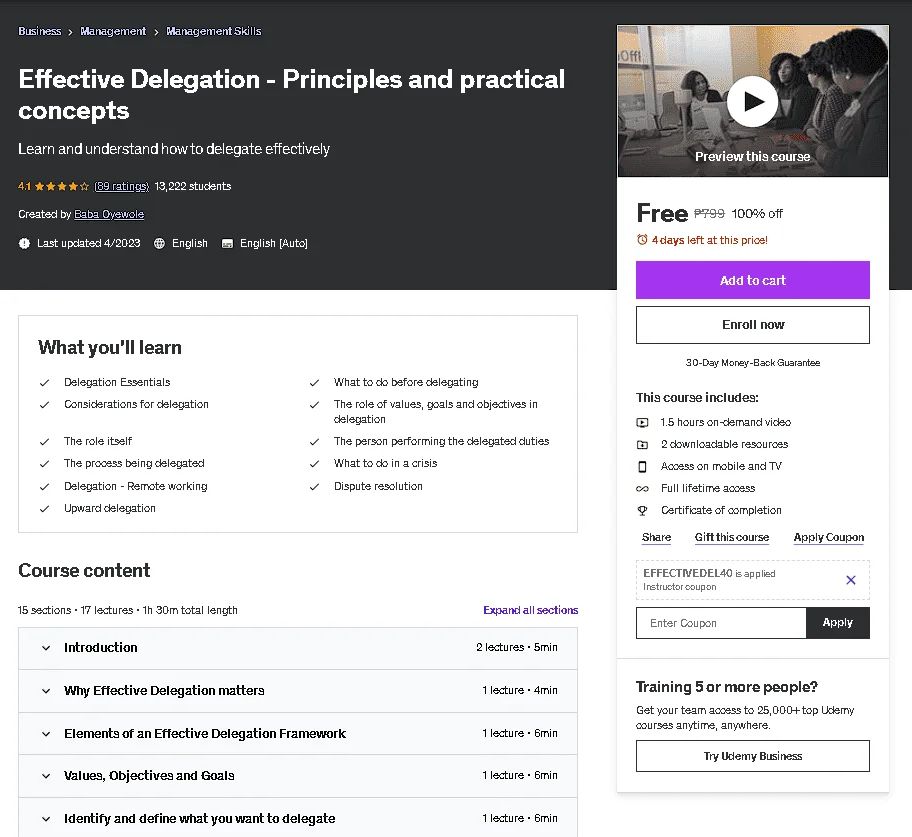The width and height of the screenshot is (912, 837).
Task: Focus the Enter Coupon field
Action: pos(721,623)
